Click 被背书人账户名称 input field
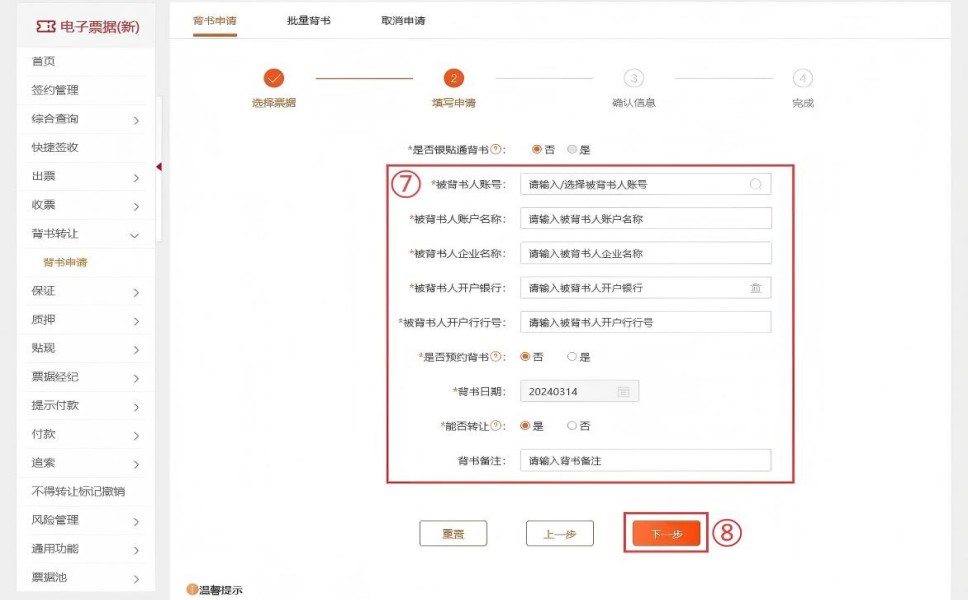968x600 pixels. 646,219
